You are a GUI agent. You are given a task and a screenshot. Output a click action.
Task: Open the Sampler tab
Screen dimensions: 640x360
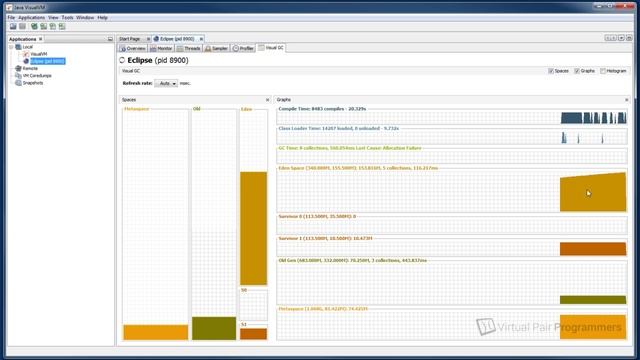[x=216, y=48]
